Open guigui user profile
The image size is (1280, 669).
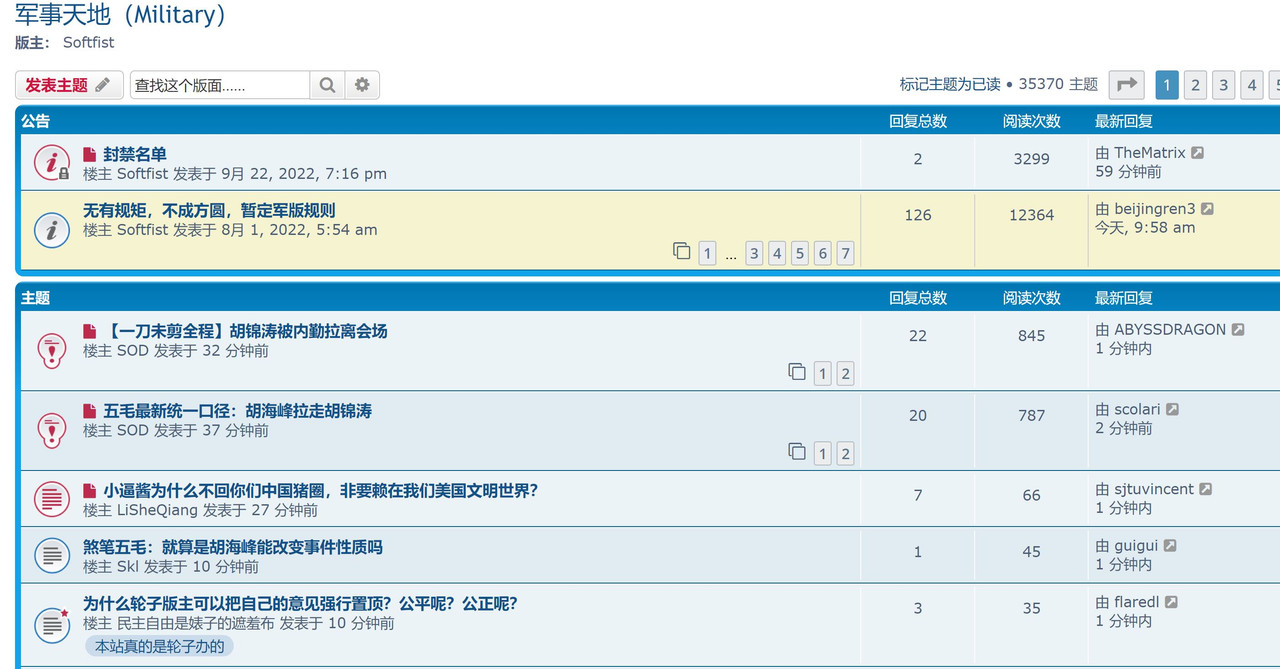click(x=1136, y=546)
